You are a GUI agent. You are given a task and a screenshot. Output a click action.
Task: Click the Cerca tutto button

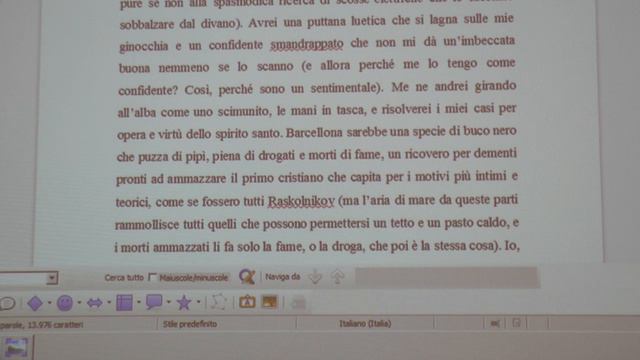124,278
